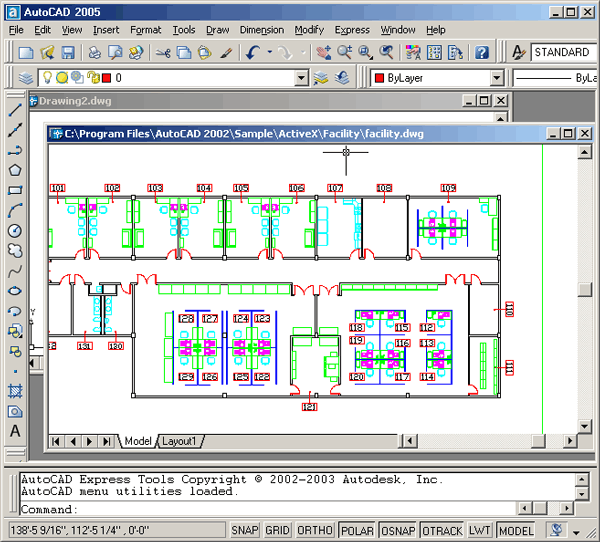Open the undo history dropdown arrow
Image resolution: width=600 pixels, height=542 pixels.
point(270,52)
